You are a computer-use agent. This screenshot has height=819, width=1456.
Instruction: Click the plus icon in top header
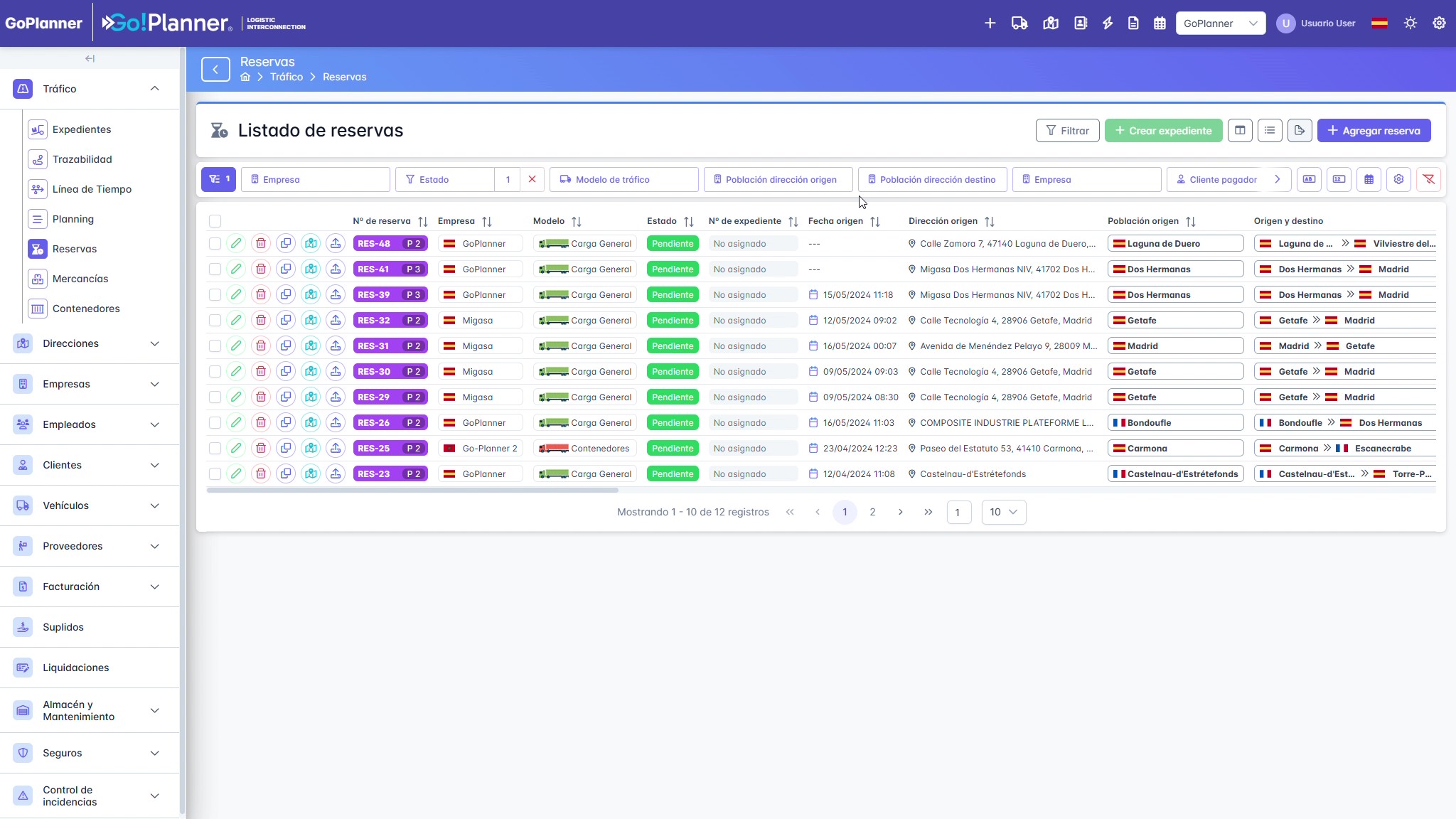pos(990,23)
